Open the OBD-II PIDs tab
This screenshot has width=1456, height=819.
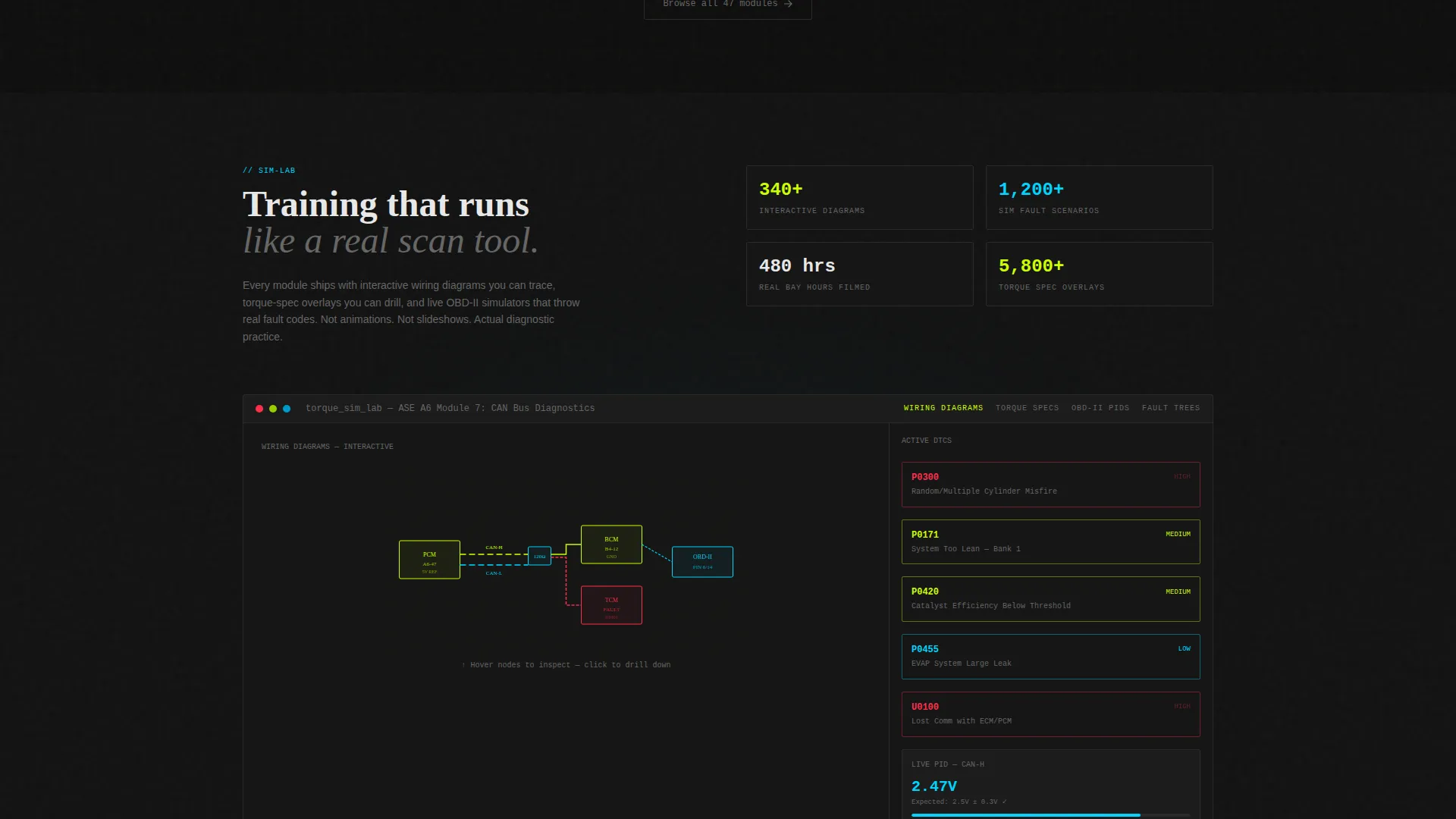pyautogui.click(x=1100, y=408)
